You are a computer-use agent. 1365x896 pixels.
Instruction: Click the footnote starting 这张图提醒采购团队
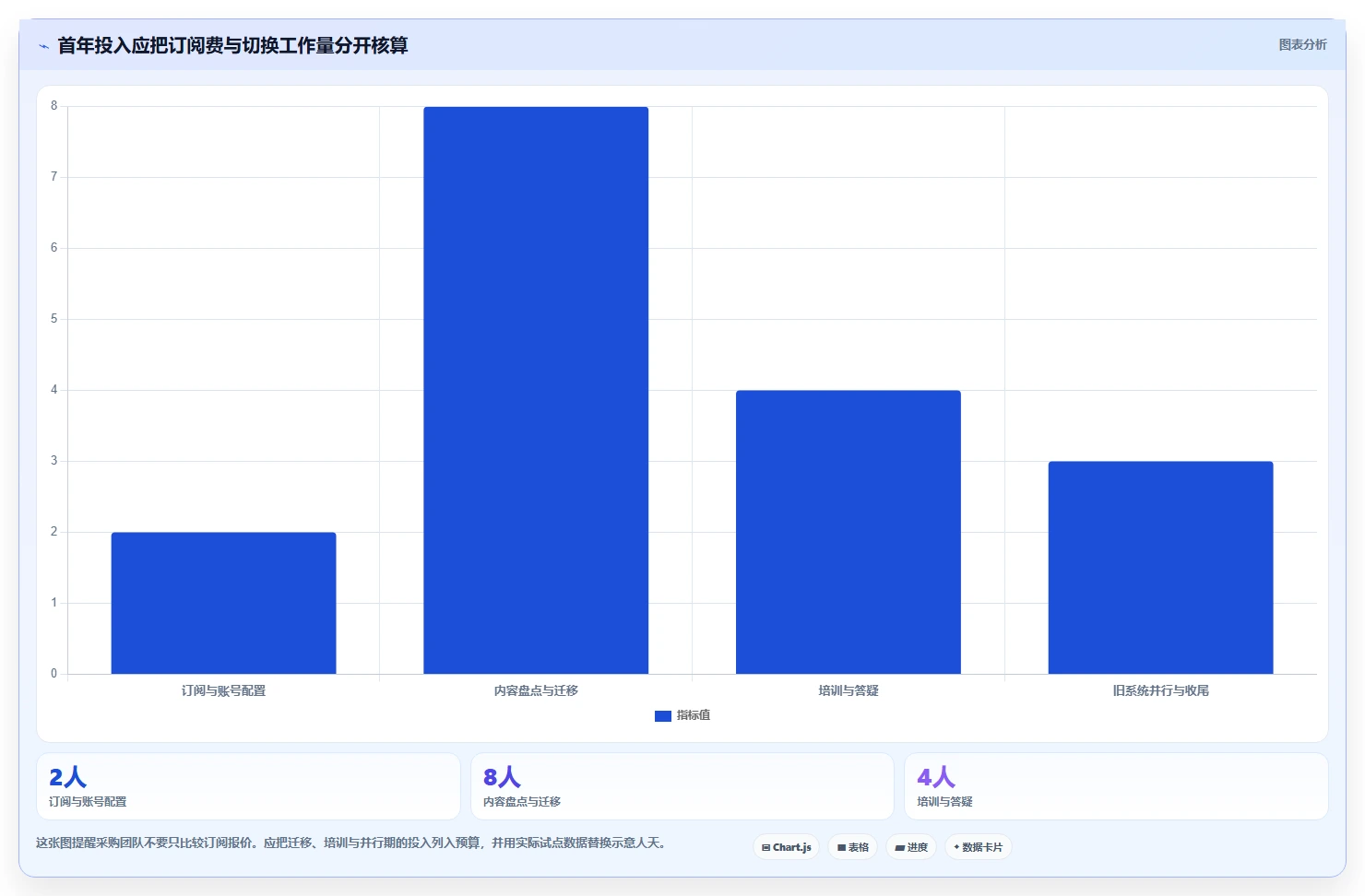pyautogui.click(x=351, y=843)
